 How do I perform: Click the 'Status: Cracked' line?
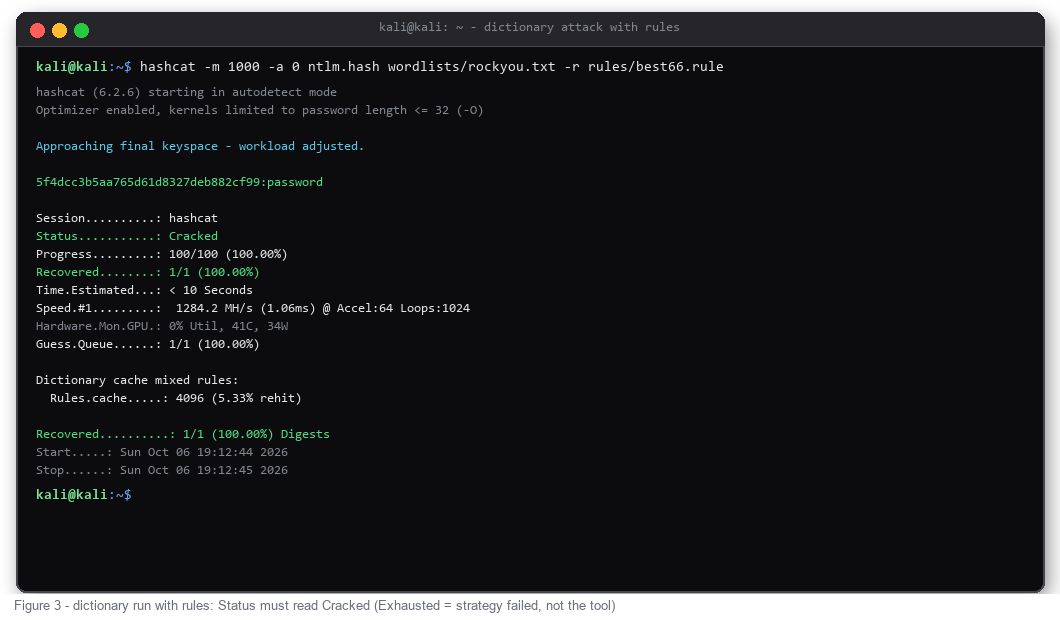126,236
